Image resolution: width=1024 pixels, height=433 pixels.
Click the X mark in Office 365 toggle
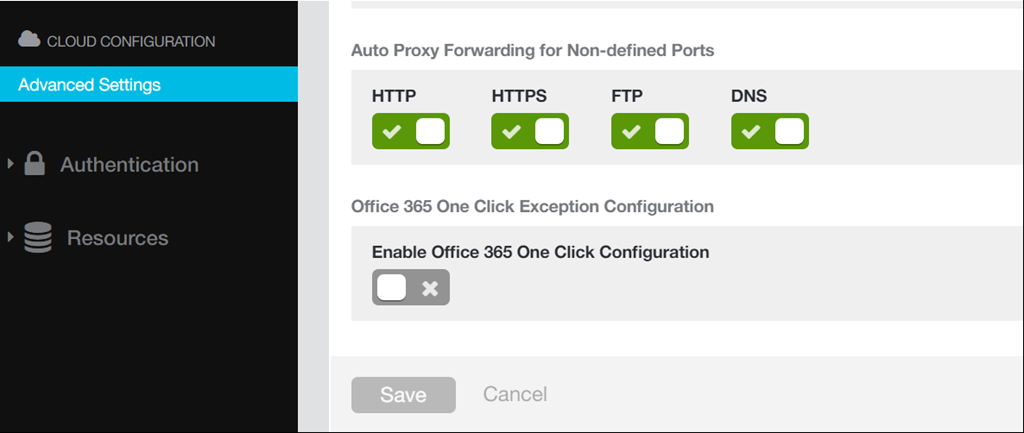[430, 288]
